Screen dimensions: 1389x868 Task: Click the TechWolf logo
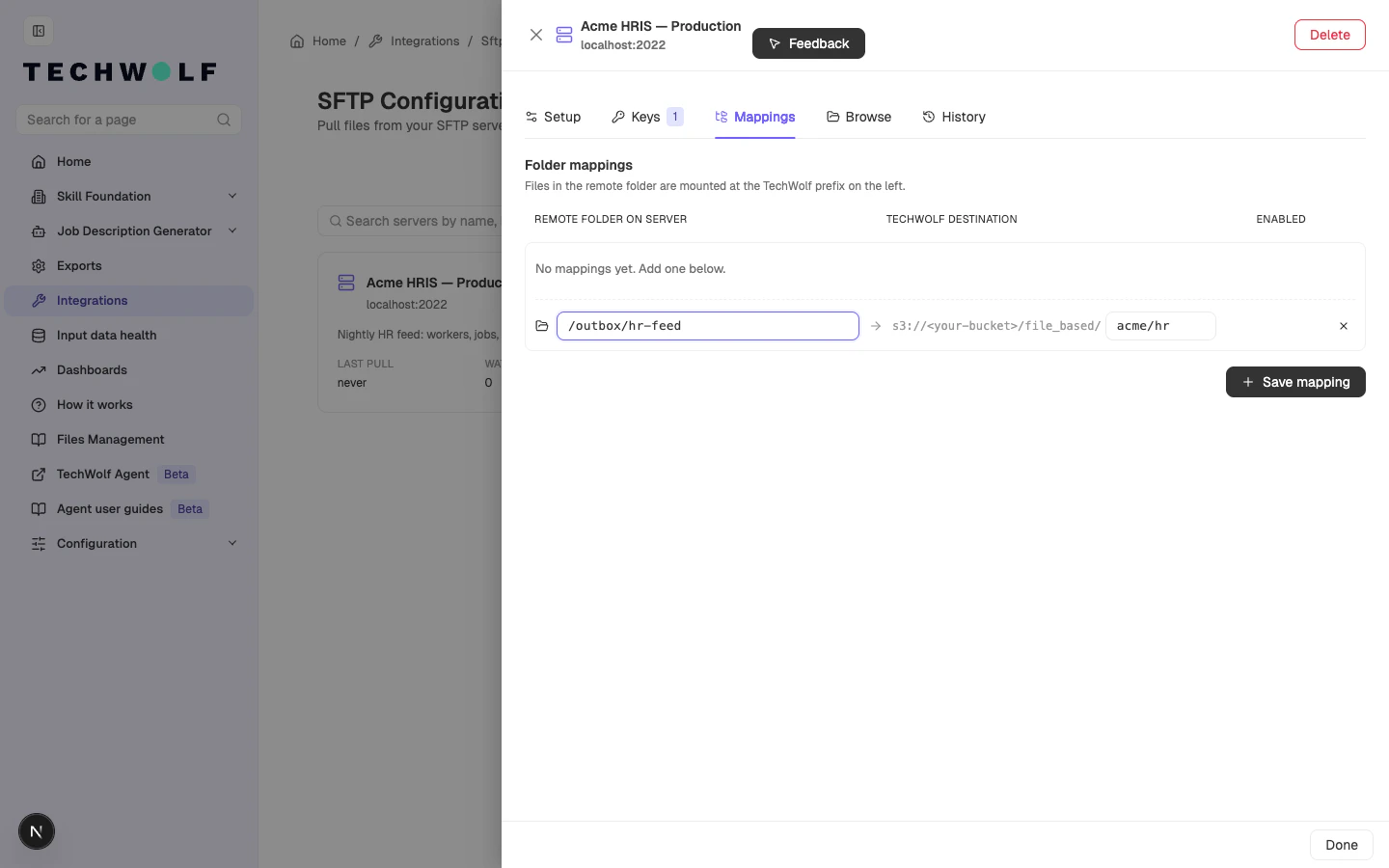pyautogui.click(x=120, y=72)
